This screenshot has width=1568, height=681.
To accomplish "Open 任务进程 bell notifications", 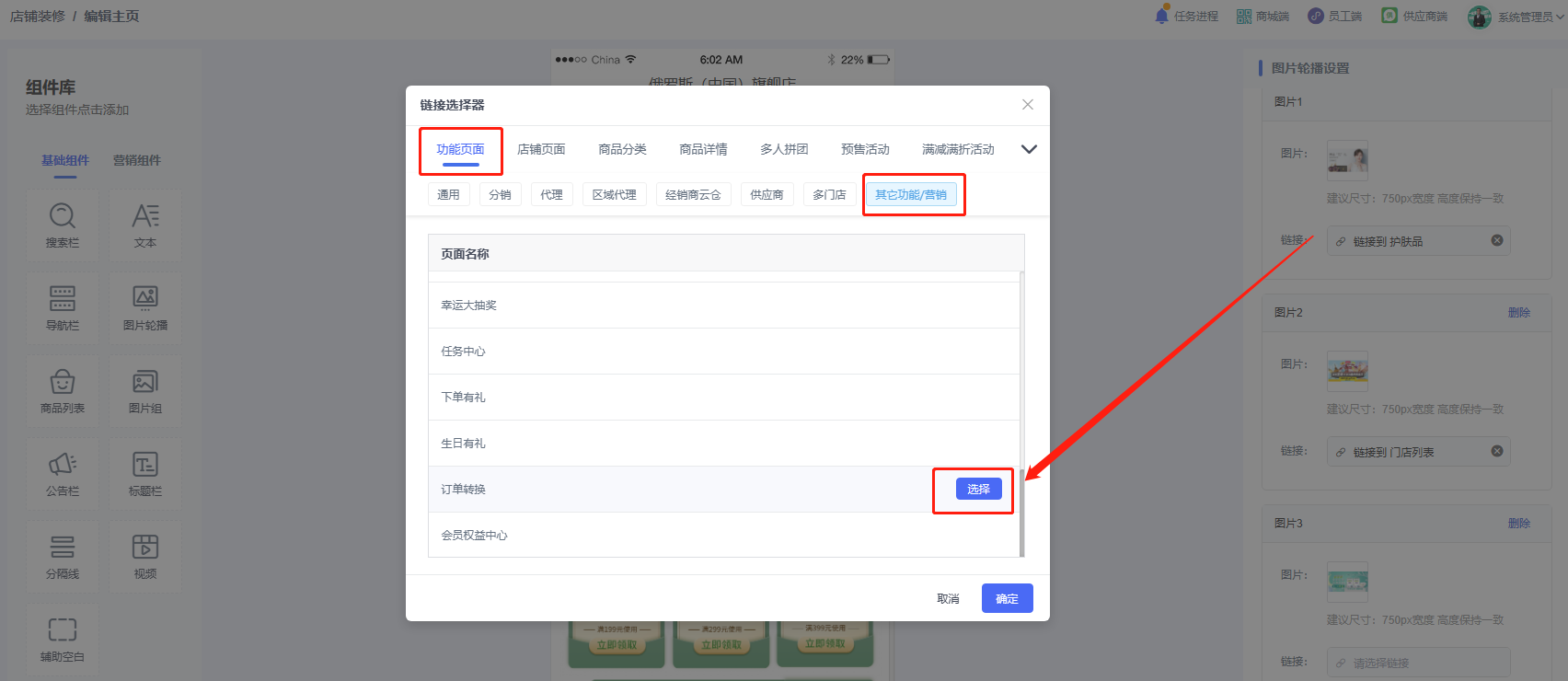I will pyautogui.click(x=1186, y=17).
